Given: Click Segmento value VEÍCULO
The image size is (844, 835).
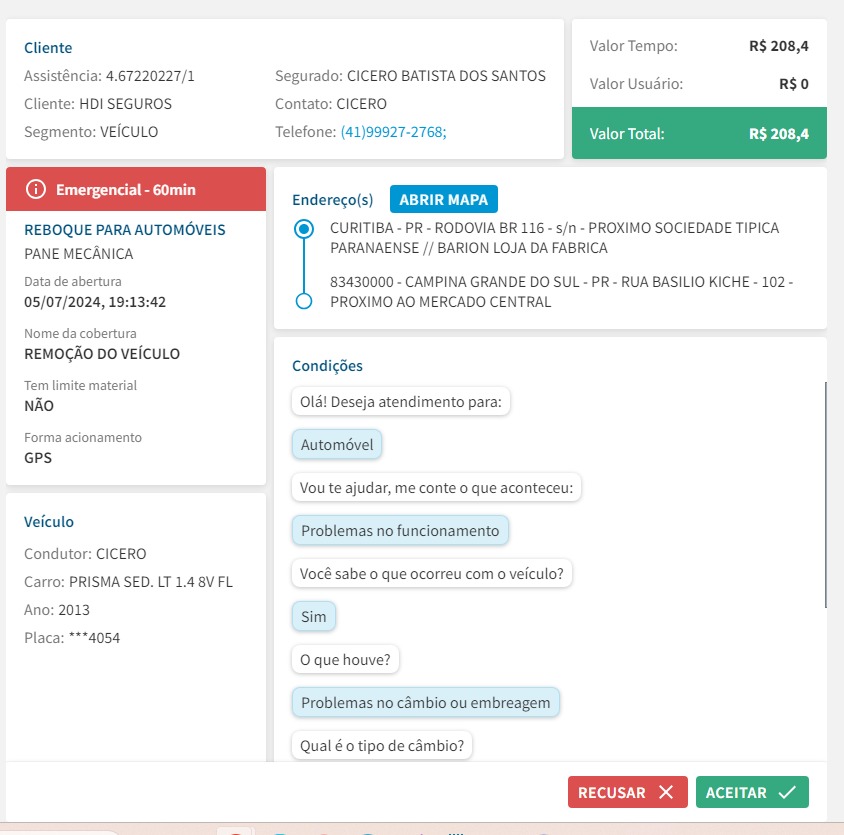Looking at the screenshot, I should click(x=129, y=132).
